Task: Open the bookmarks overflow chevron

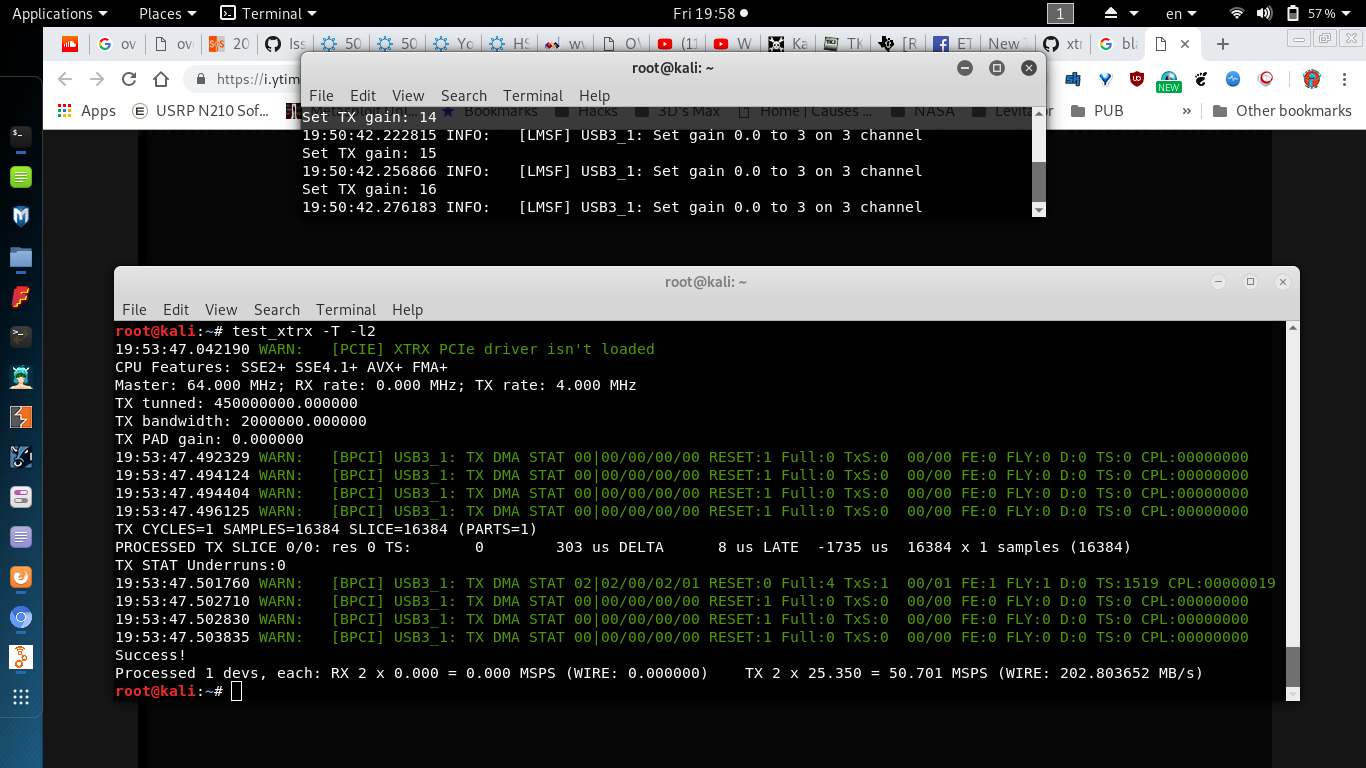Action: click(x=1187, y=110)
